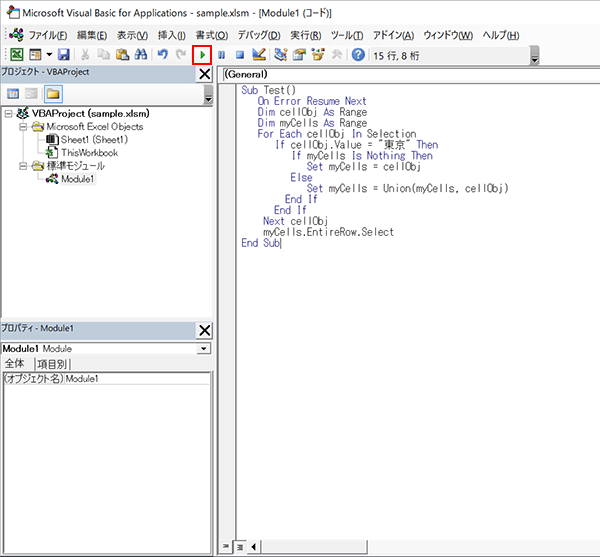The width and height of the screenshot is (600, 557).
Task: Open the Module1 Module object dropdown
Action: (204, 349)
